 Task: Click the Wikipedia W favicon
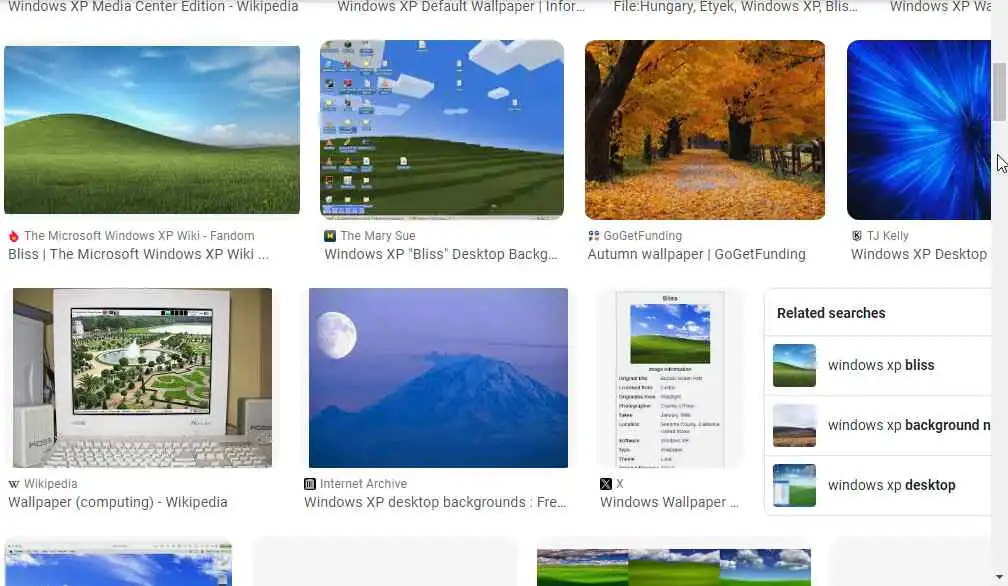coord(14,484)
